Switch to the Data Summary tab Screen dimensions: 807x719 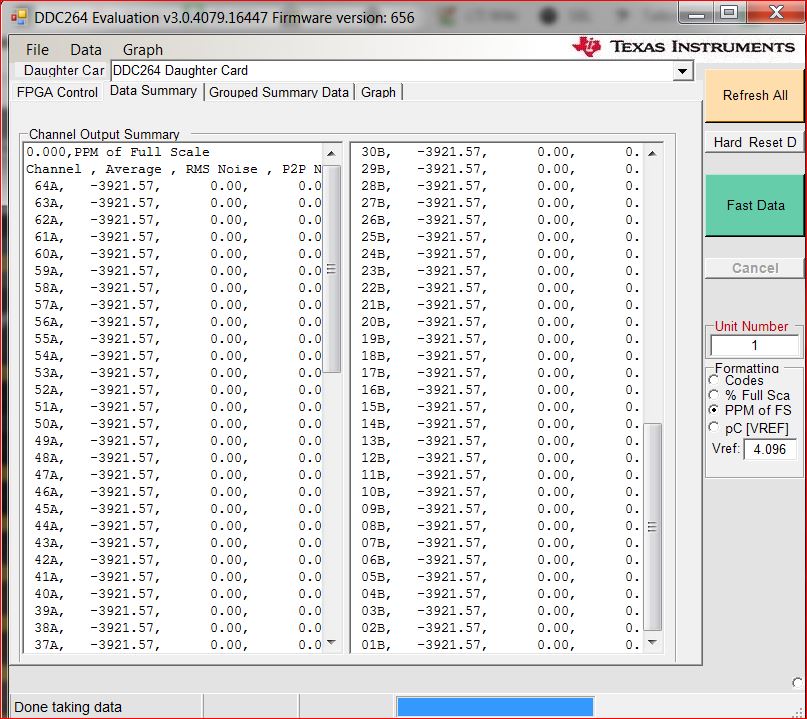point(153,91)
